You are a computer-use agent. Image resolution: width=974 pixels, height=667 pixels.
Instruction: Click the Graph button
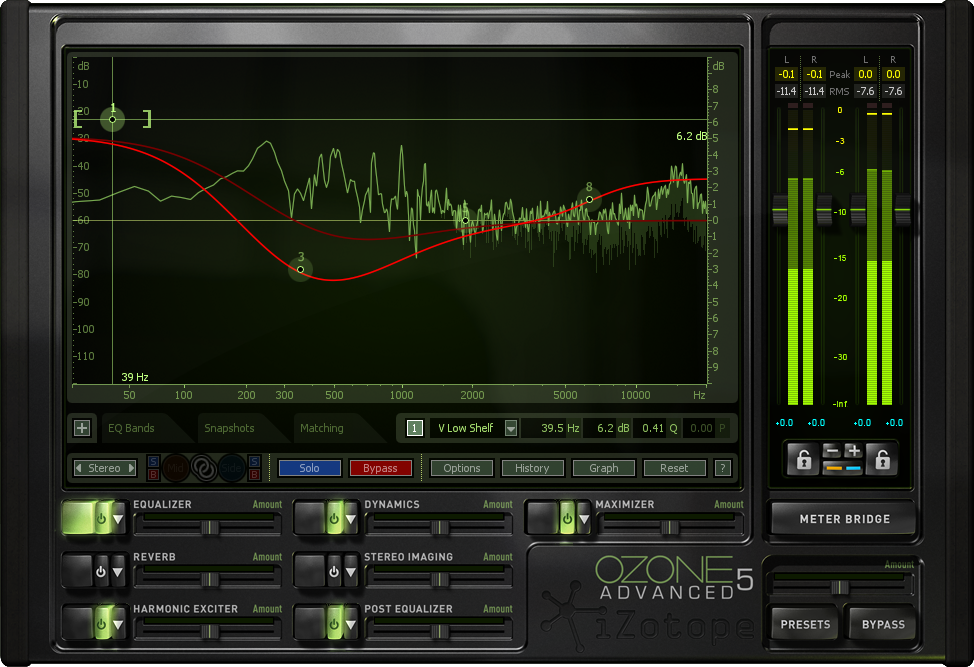point(604,468)
